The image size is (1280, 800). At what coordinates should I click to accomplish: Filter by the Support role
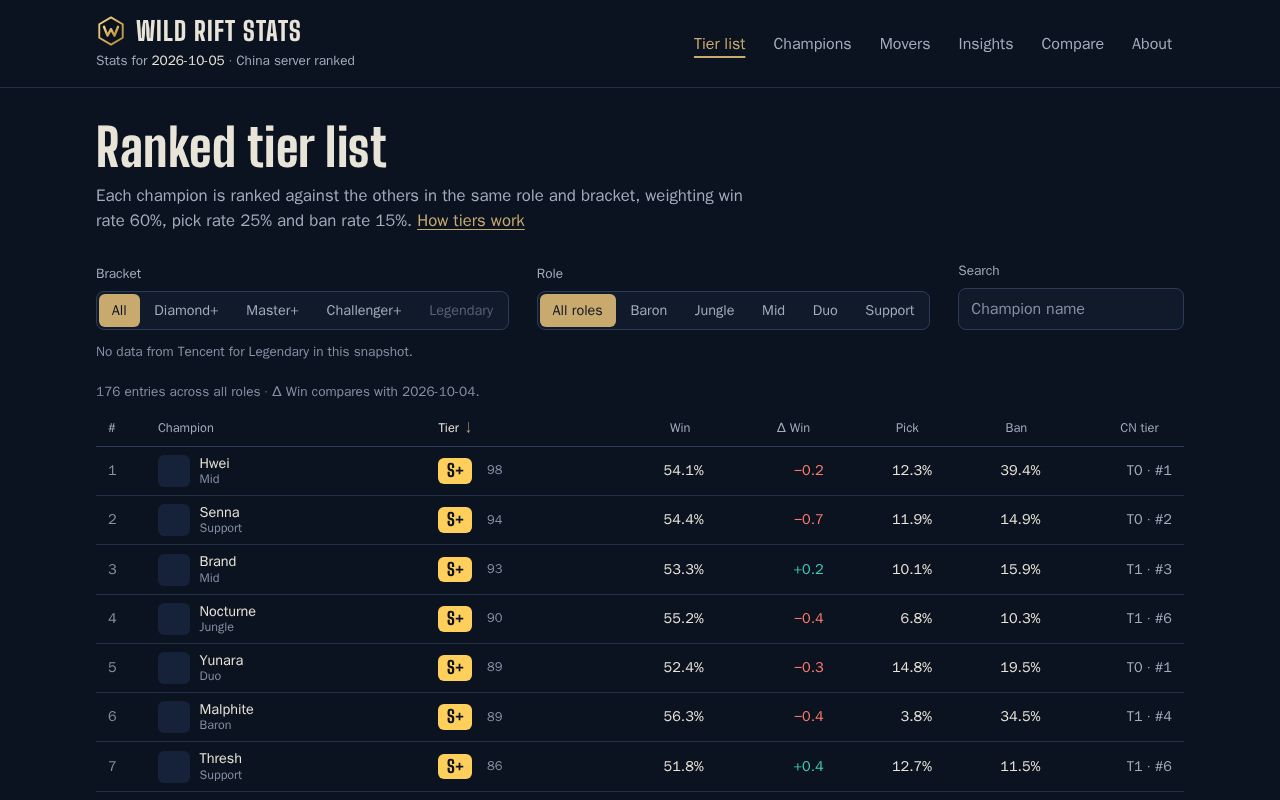click(889, 310)
